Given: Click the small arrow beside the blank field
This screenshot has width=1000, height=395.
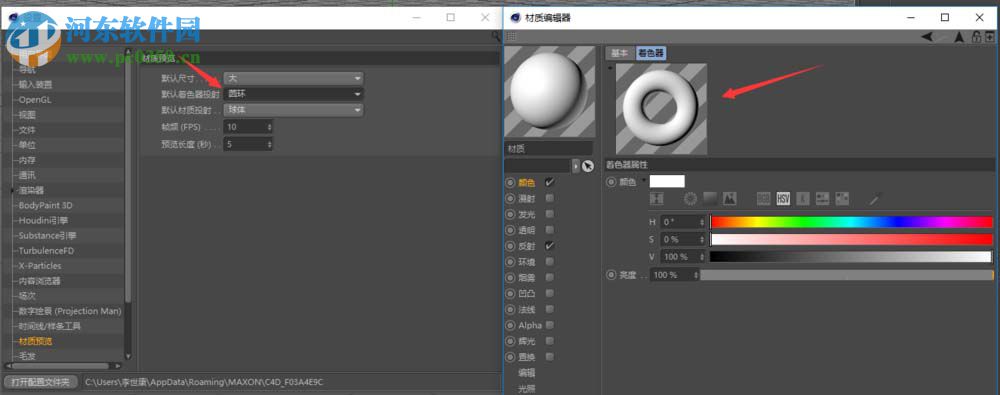Looking at the screenshot, I should (x=576, y=166).
